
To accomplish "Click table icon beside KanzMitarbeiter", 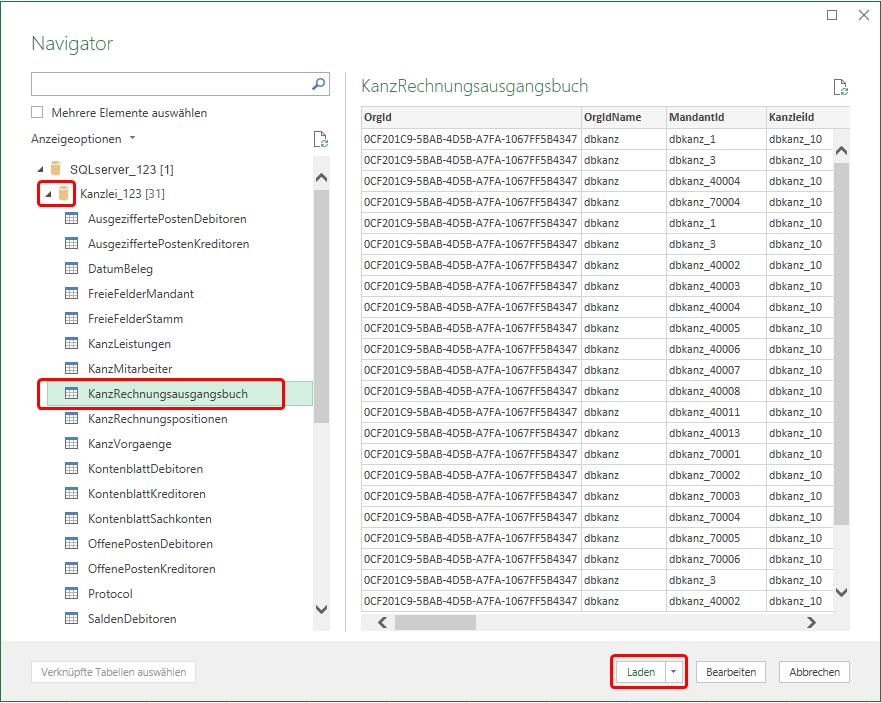I will point(71,368).
